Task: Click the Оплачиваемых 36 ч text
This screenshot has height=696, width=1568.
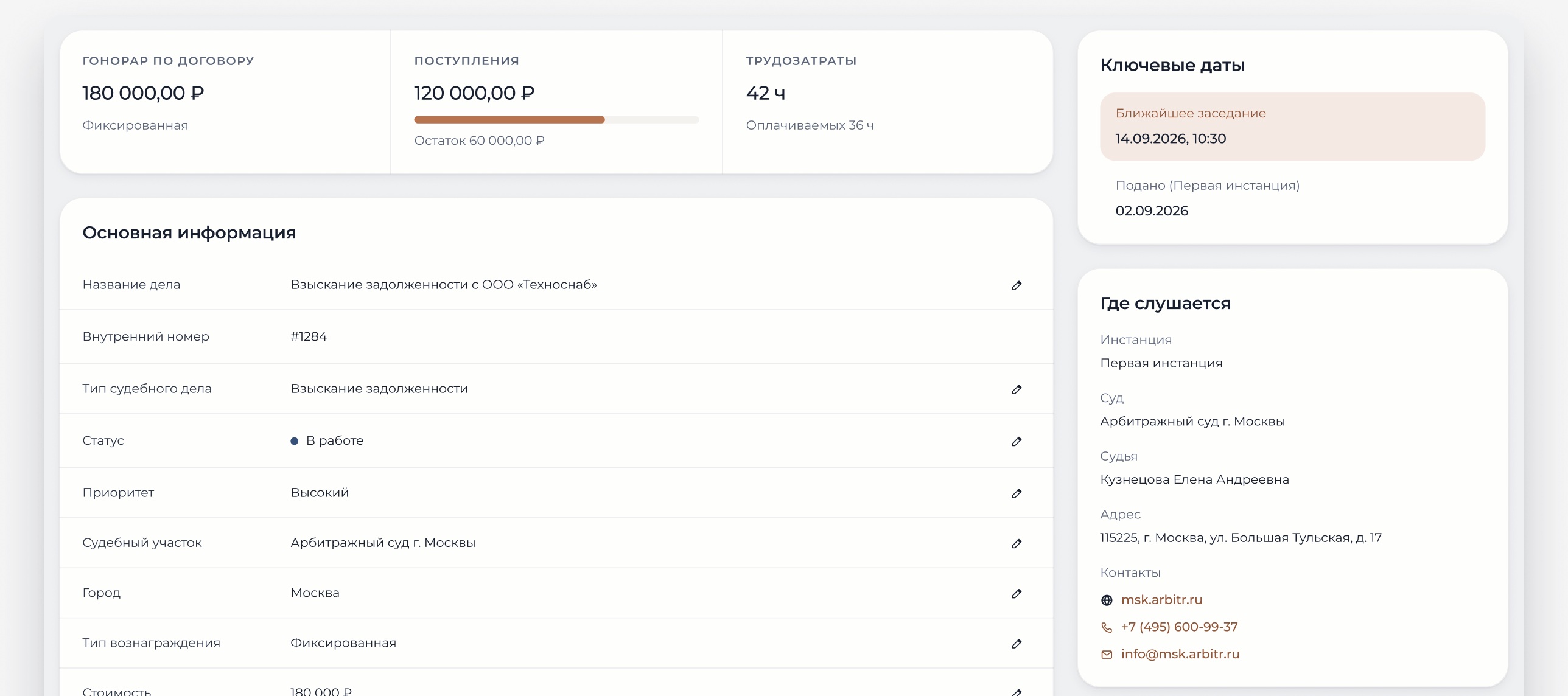Action: click(x=810, y=125)
